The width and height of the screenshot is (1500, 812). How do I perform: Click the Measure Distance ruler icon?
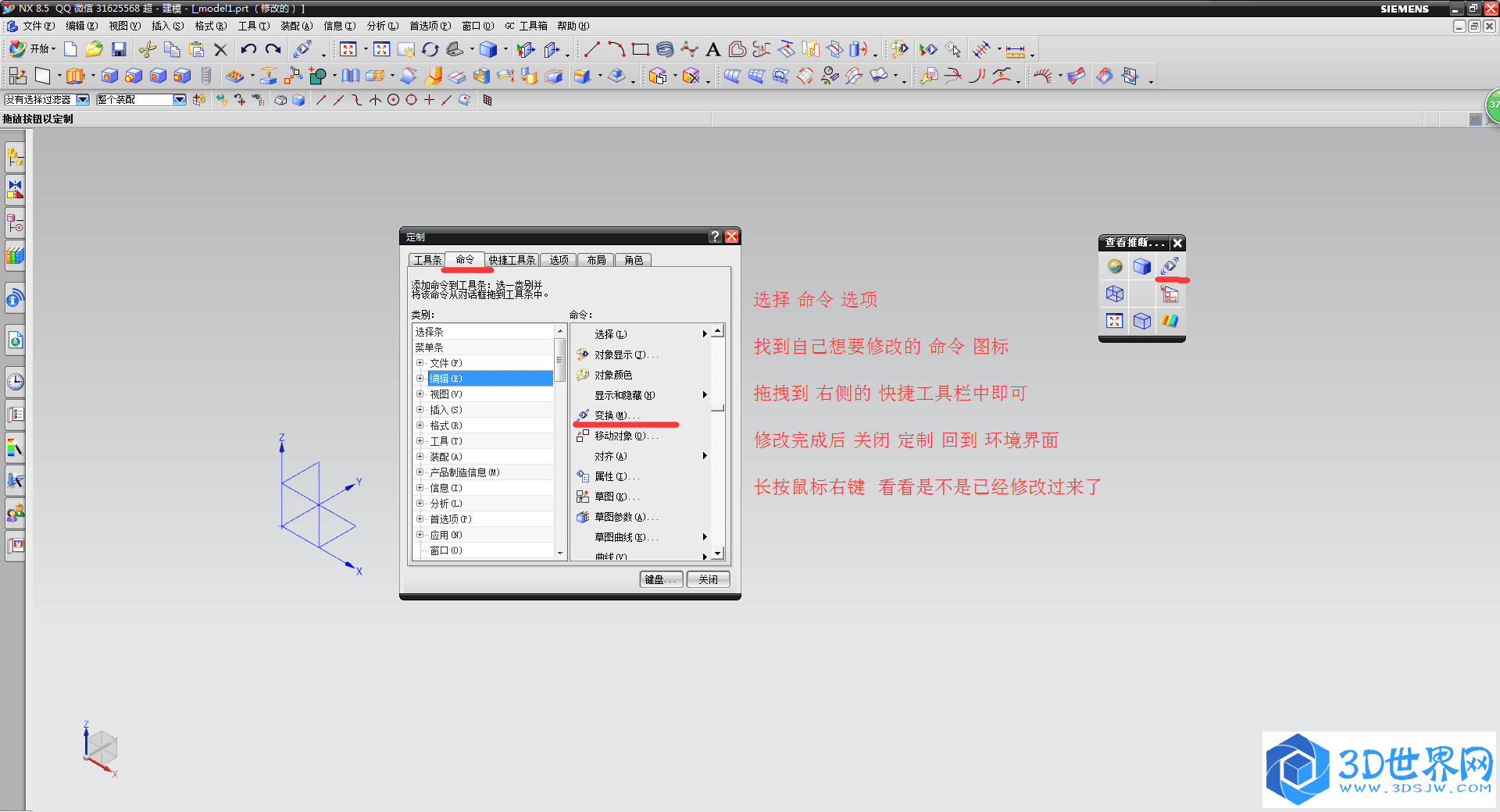[1015, 51]
